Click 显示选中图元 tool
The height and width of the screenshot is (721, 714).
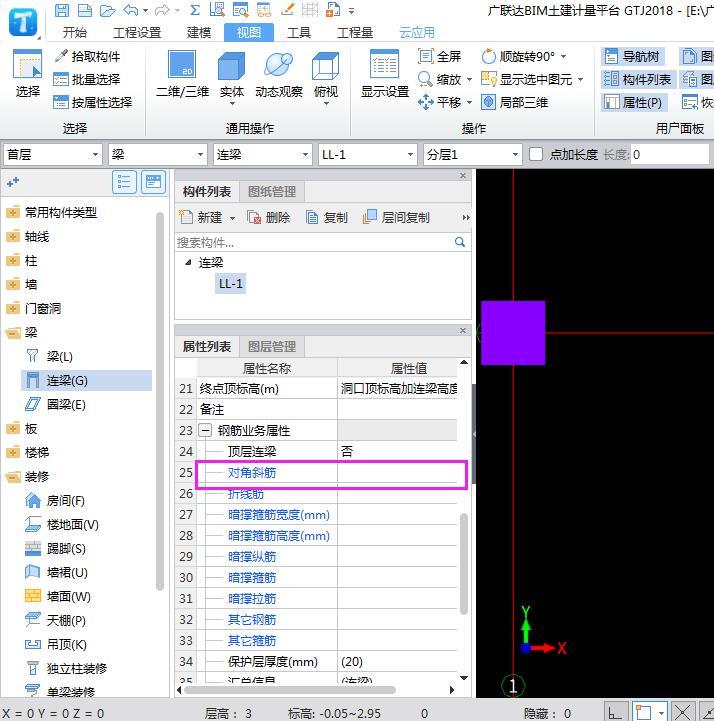point(527,79)
